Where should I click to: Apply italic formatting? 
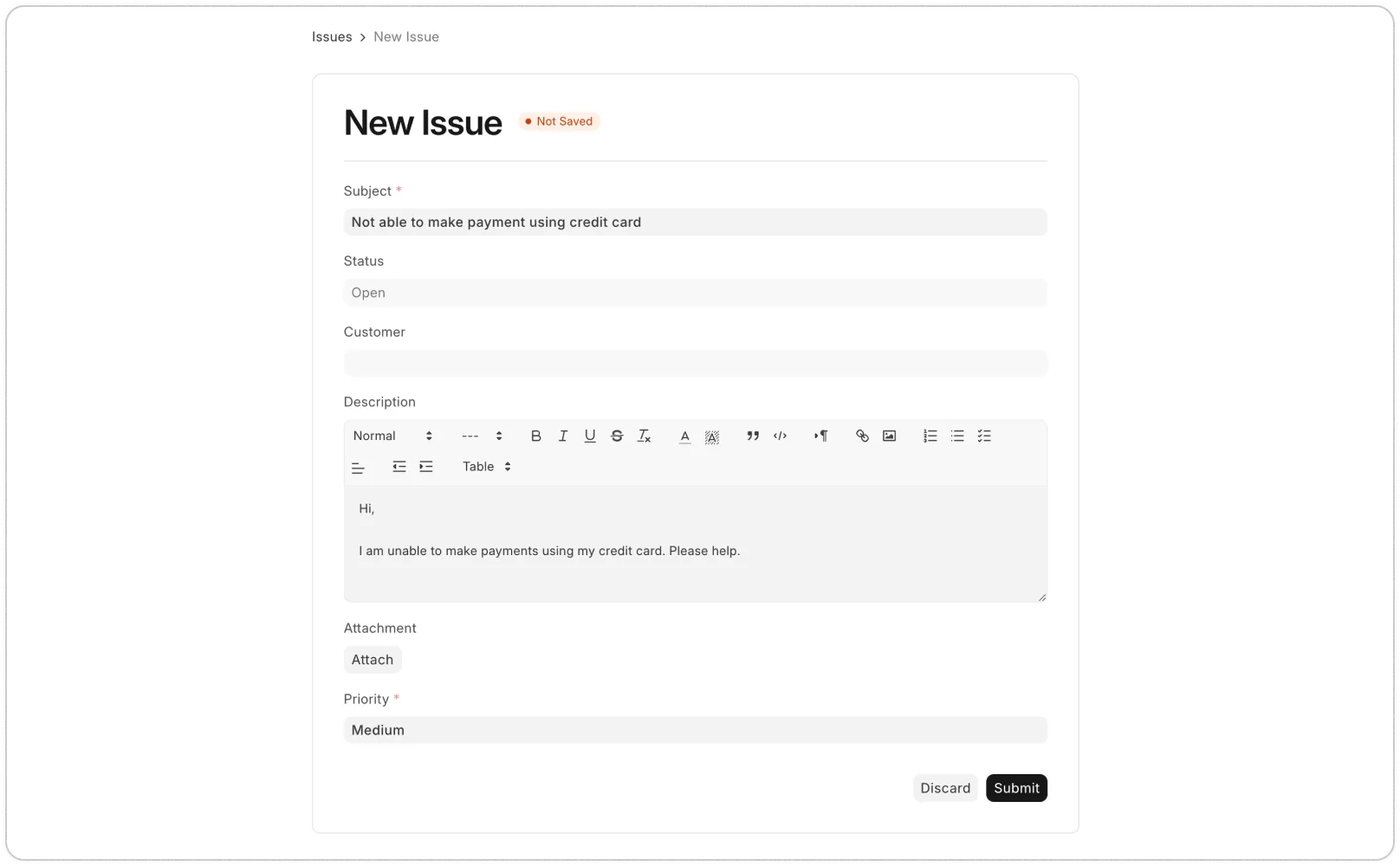(x=562, y=436)
